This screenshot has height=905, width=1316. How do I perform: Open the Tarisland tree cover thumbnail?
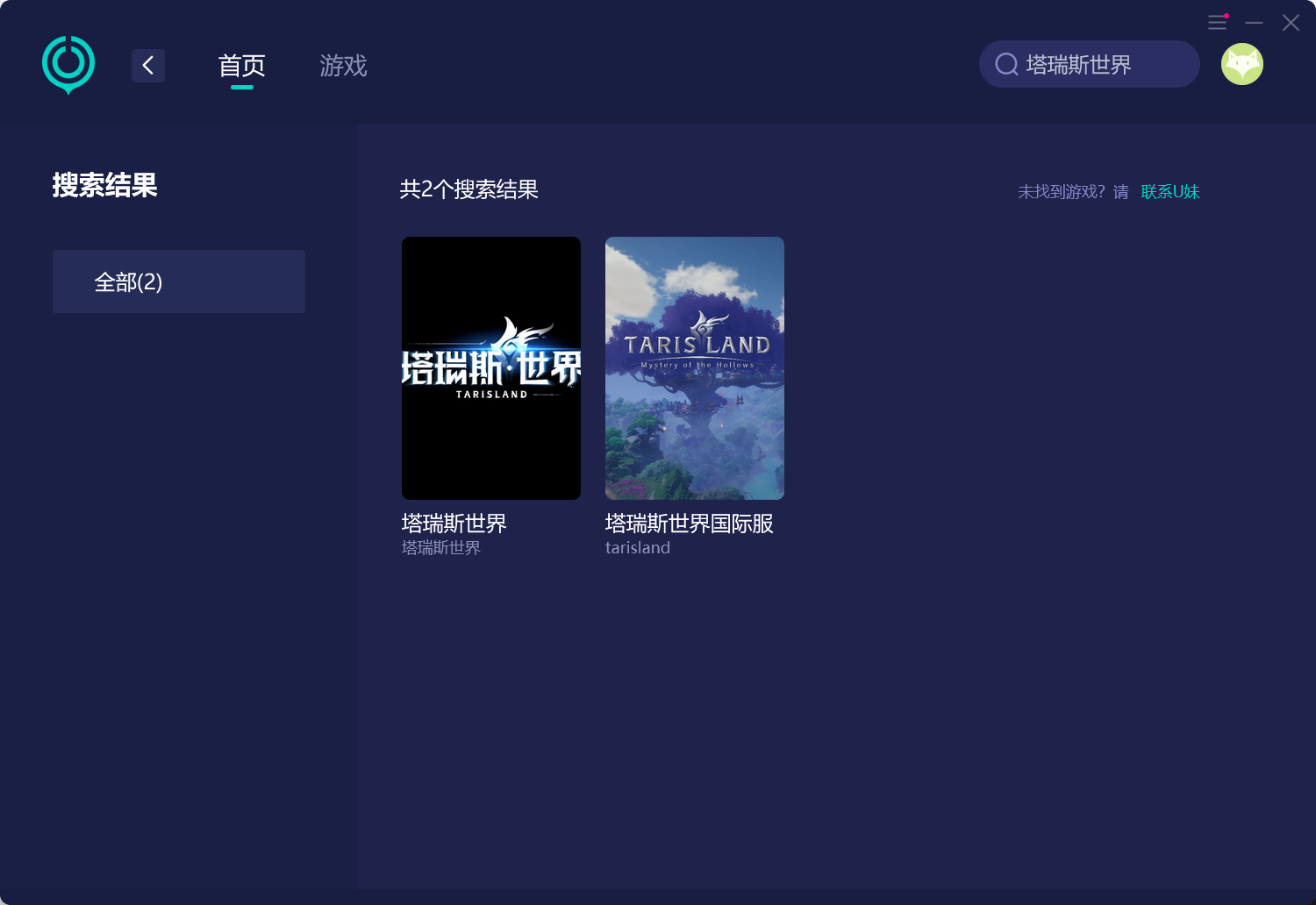click(695, 368)
